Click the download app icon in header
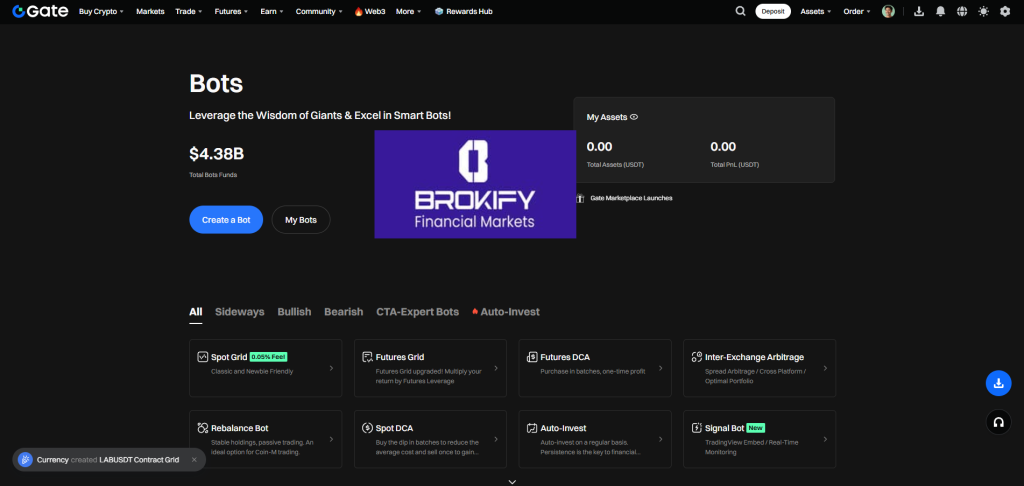The width and height of the screenshot is (1024, 486). tap(918, 11)
